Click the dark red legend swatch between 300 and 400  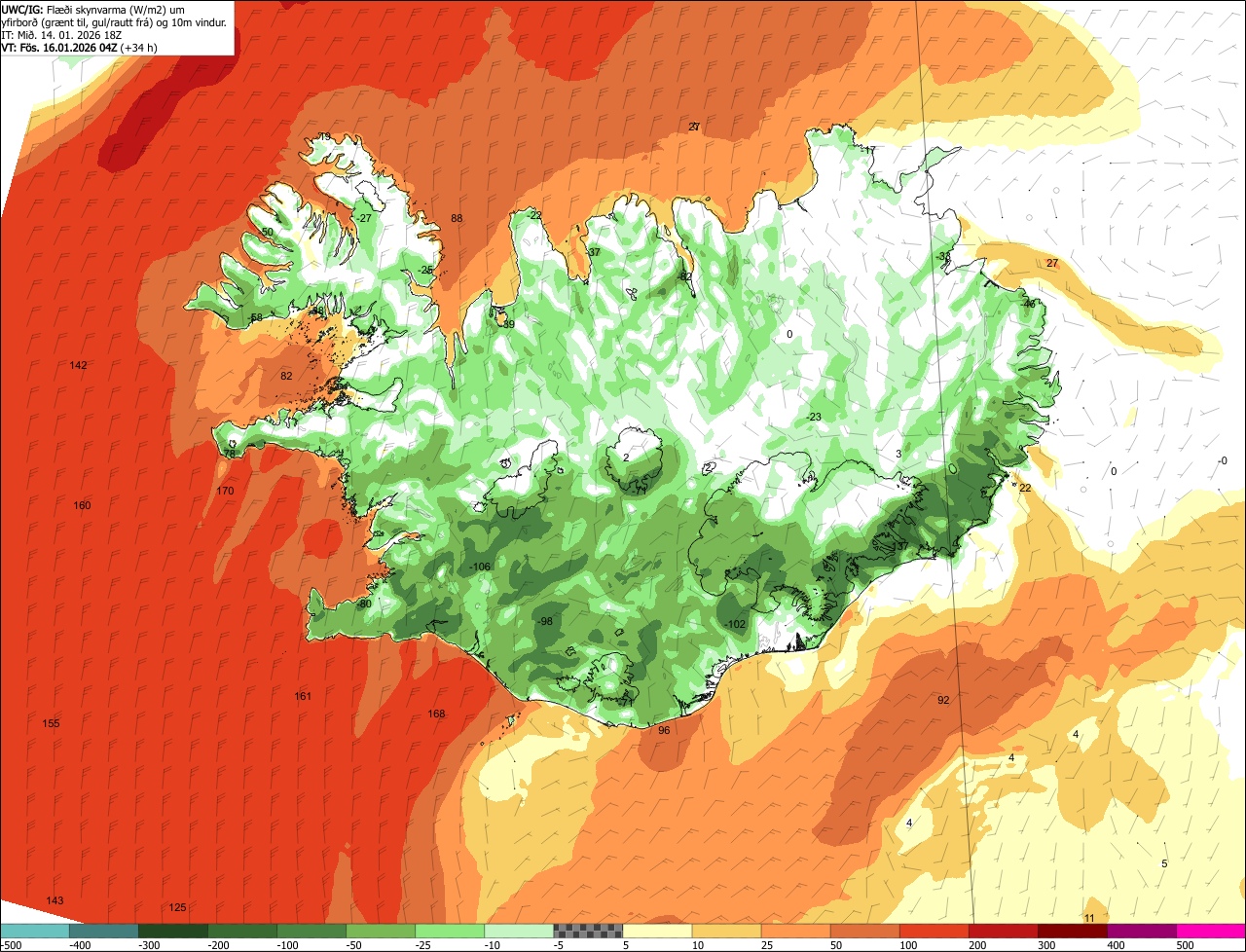[x=1073, y=931]
